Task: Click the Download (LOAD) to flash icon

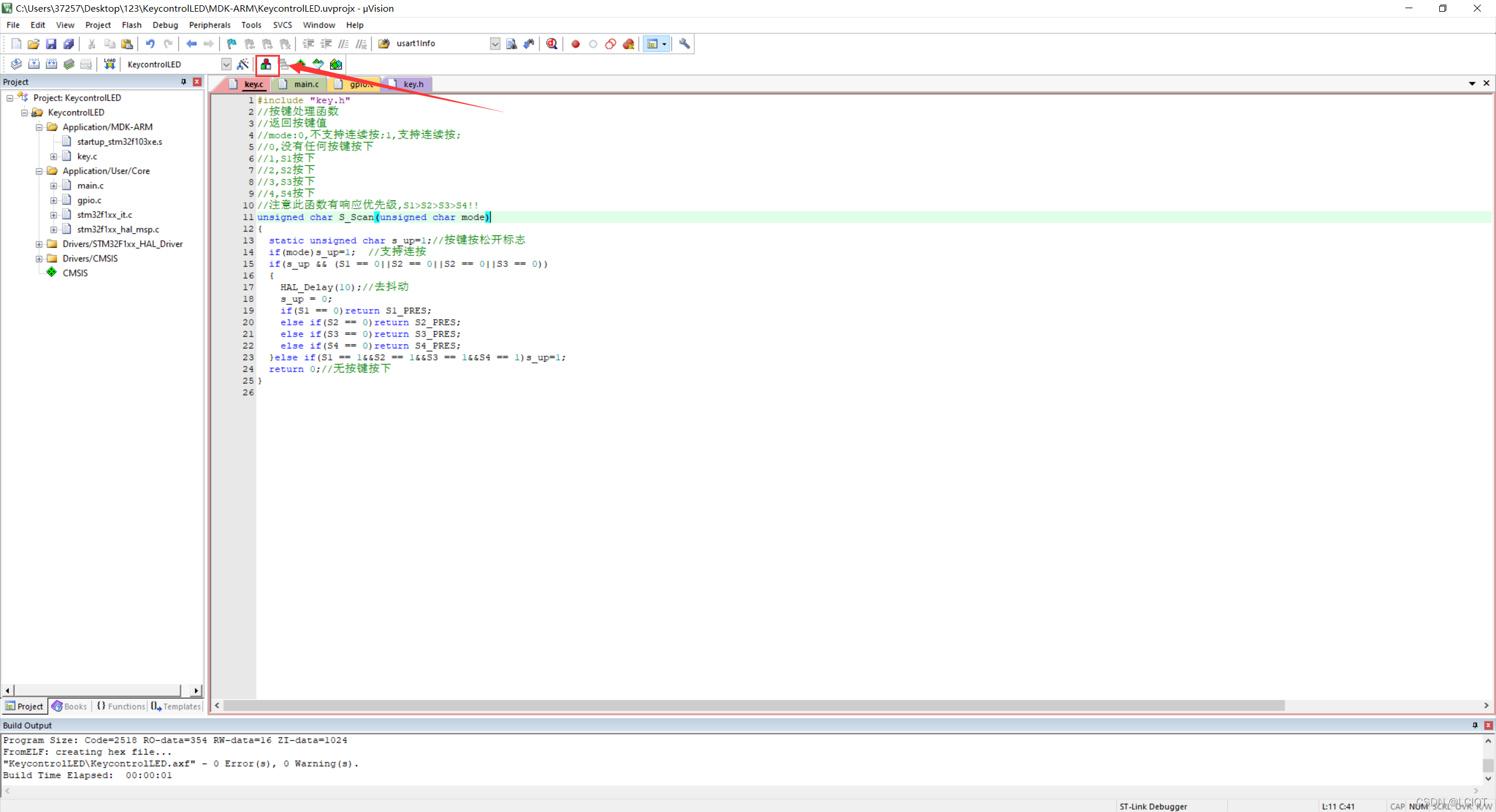Action: pos(109,64)
